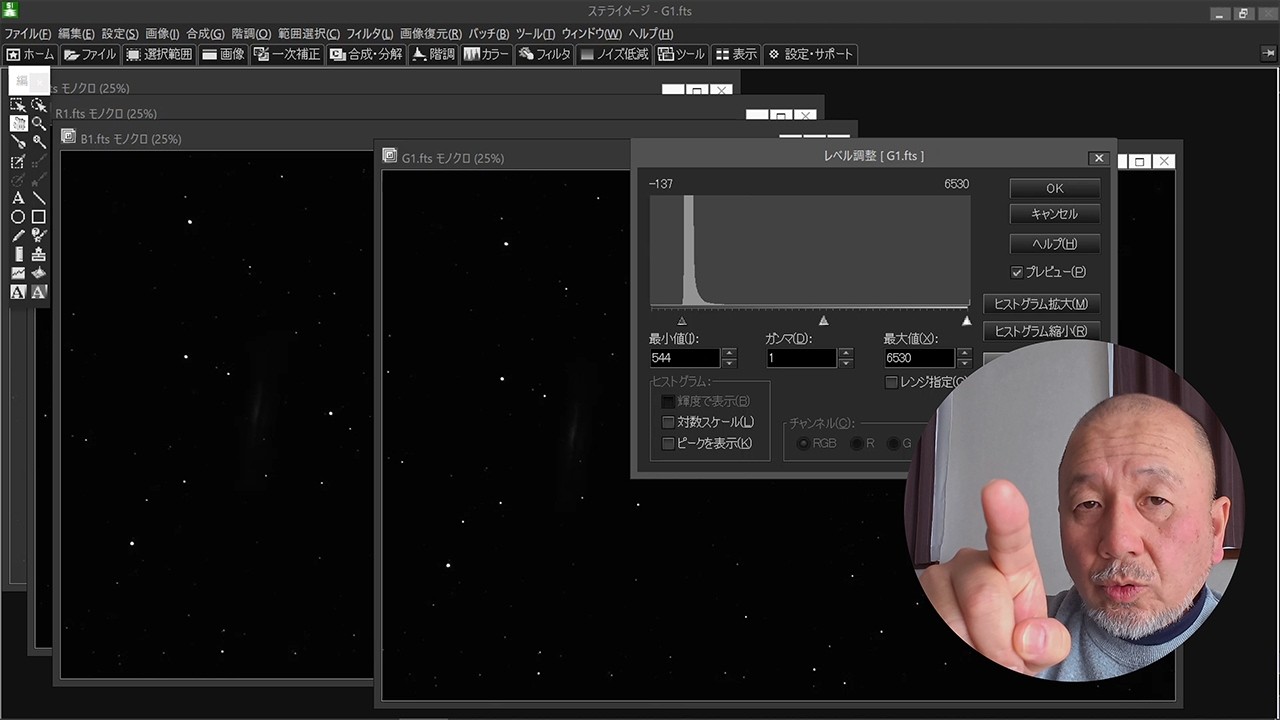Click the gamma midpoint slider triangle
Screen dimensions: 1280x720
point(824,321)
